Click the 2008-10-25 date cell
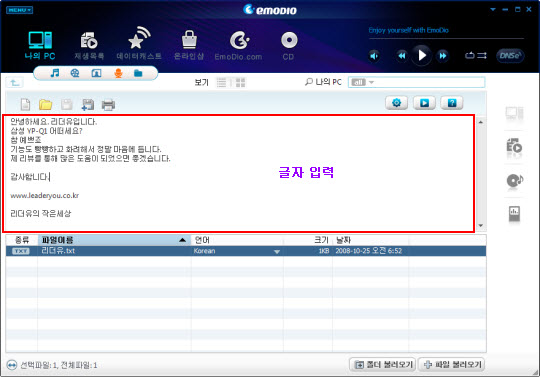Screen dimensions: 540x377 tap(368, 251)
